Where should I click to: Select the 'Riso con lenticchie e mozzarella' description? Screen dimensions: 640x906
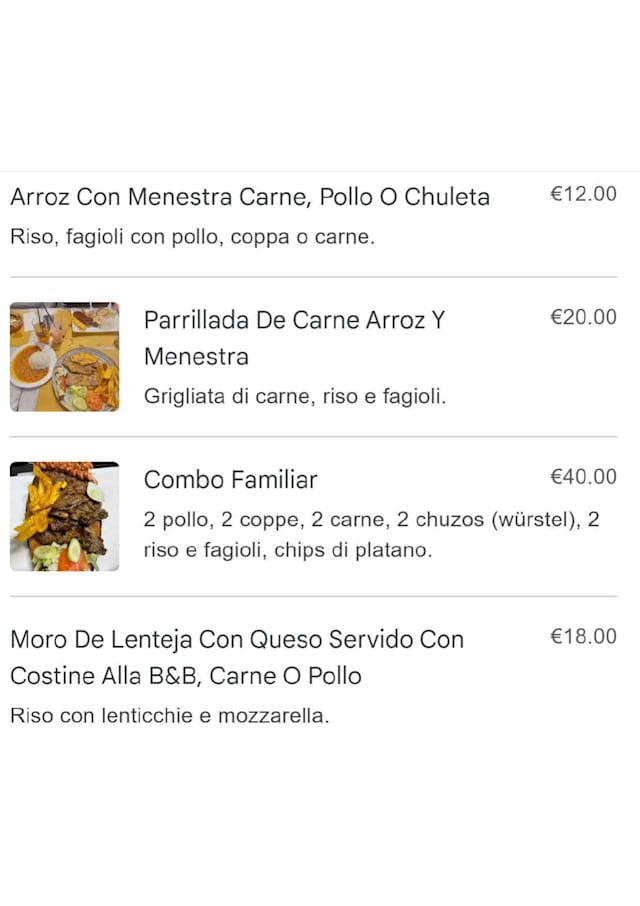click(169, 716)
